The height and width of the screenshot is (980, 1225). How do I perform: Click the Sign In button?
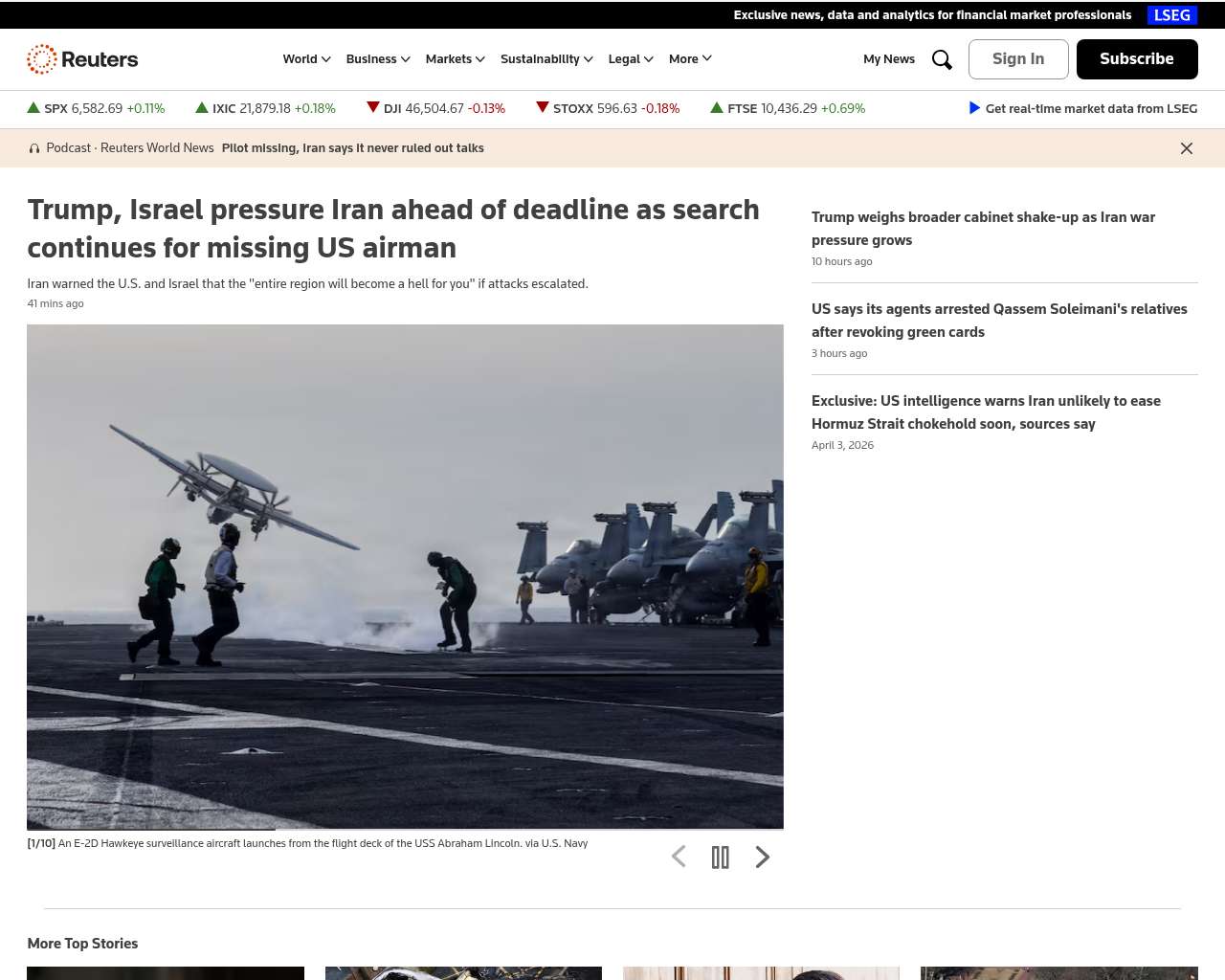(1018, 59)
